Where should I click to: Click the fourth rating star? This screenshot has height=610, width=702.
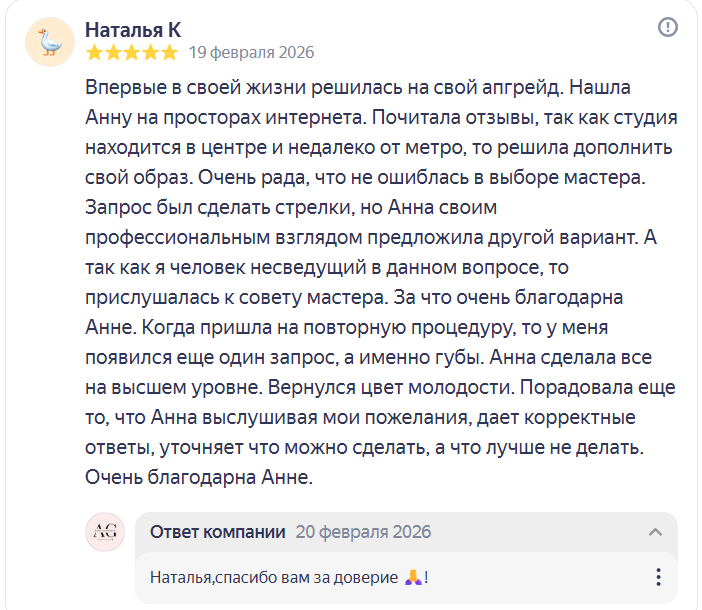pos(151,52)
